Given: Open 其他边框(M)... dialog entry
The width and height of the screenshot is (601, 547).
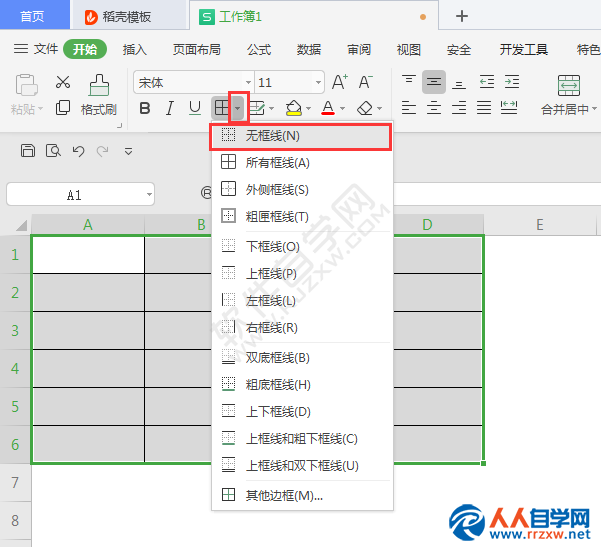Looking at the screenshot, I should pos(302,496).
